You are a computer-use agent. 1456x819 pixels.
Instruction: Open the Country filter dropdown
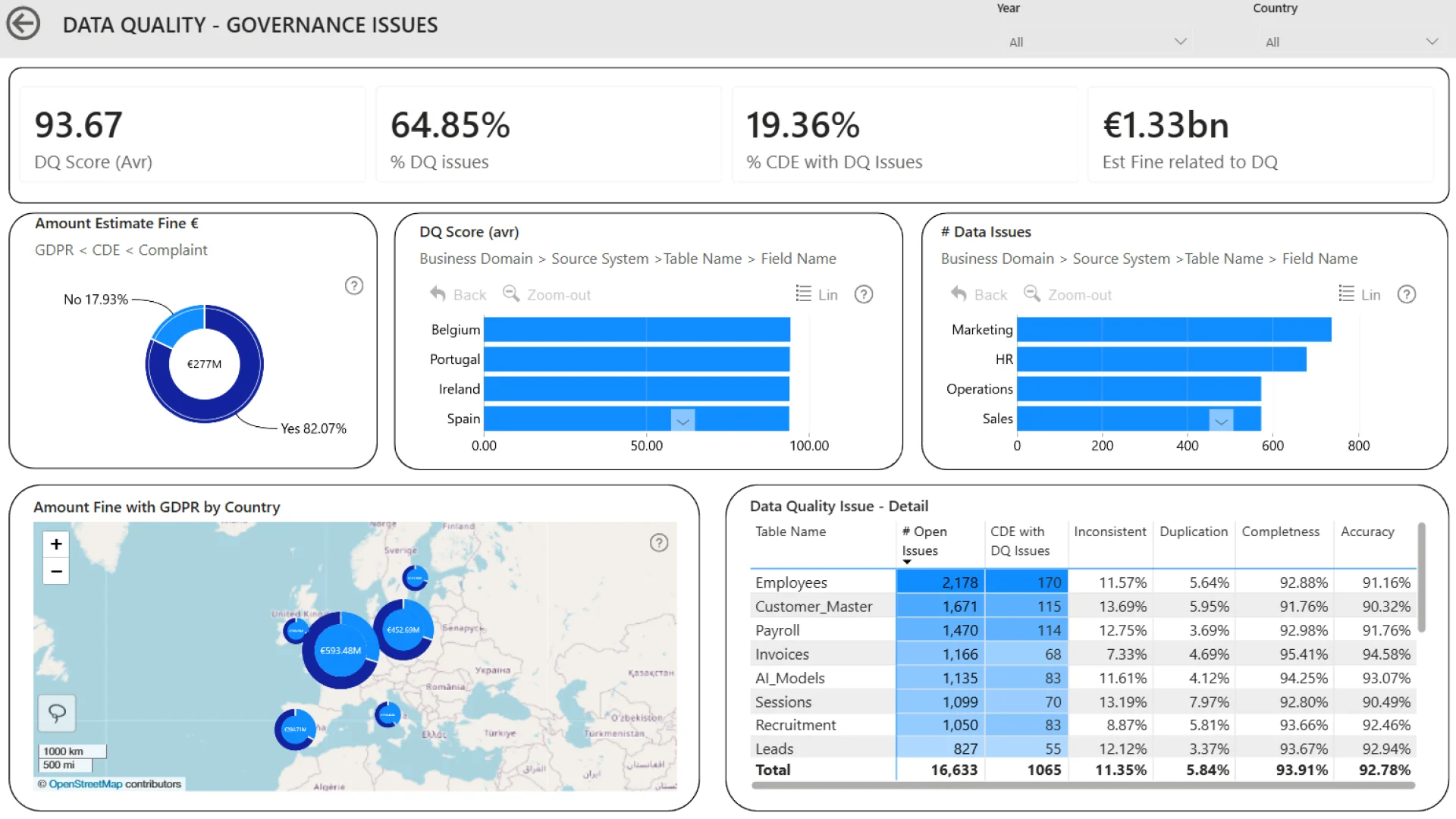pyautogui.click(x=1431, y=42)
